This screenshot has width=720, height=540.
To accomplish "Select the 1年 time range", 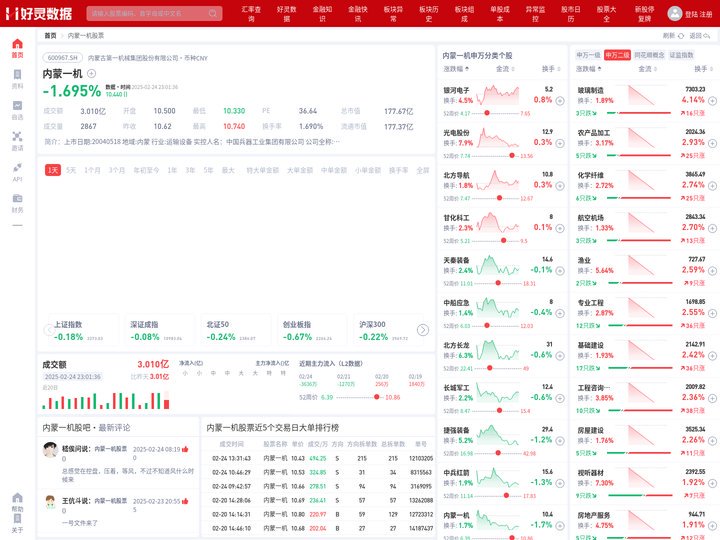I will (x=172, y=170).
